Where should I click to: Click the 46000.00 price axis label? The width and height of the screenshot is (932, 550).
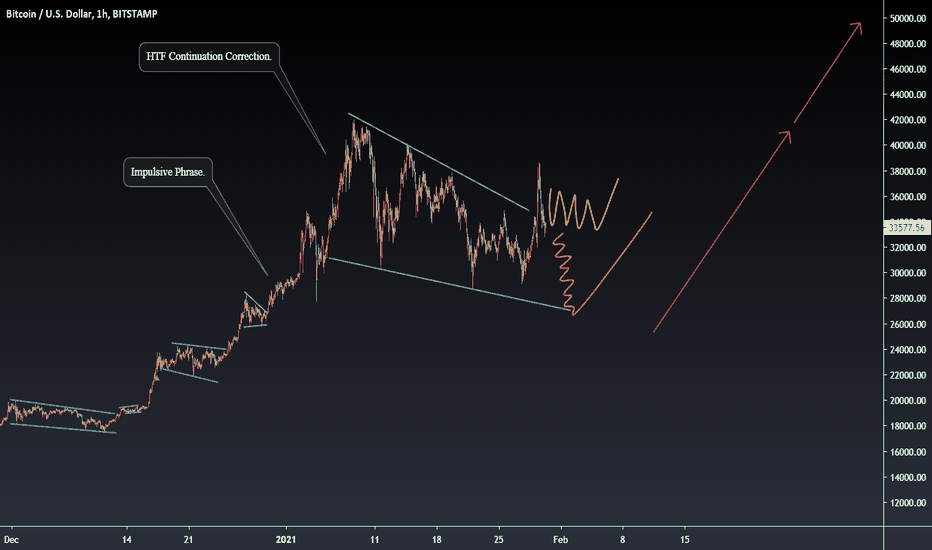(x=908, y=70)
